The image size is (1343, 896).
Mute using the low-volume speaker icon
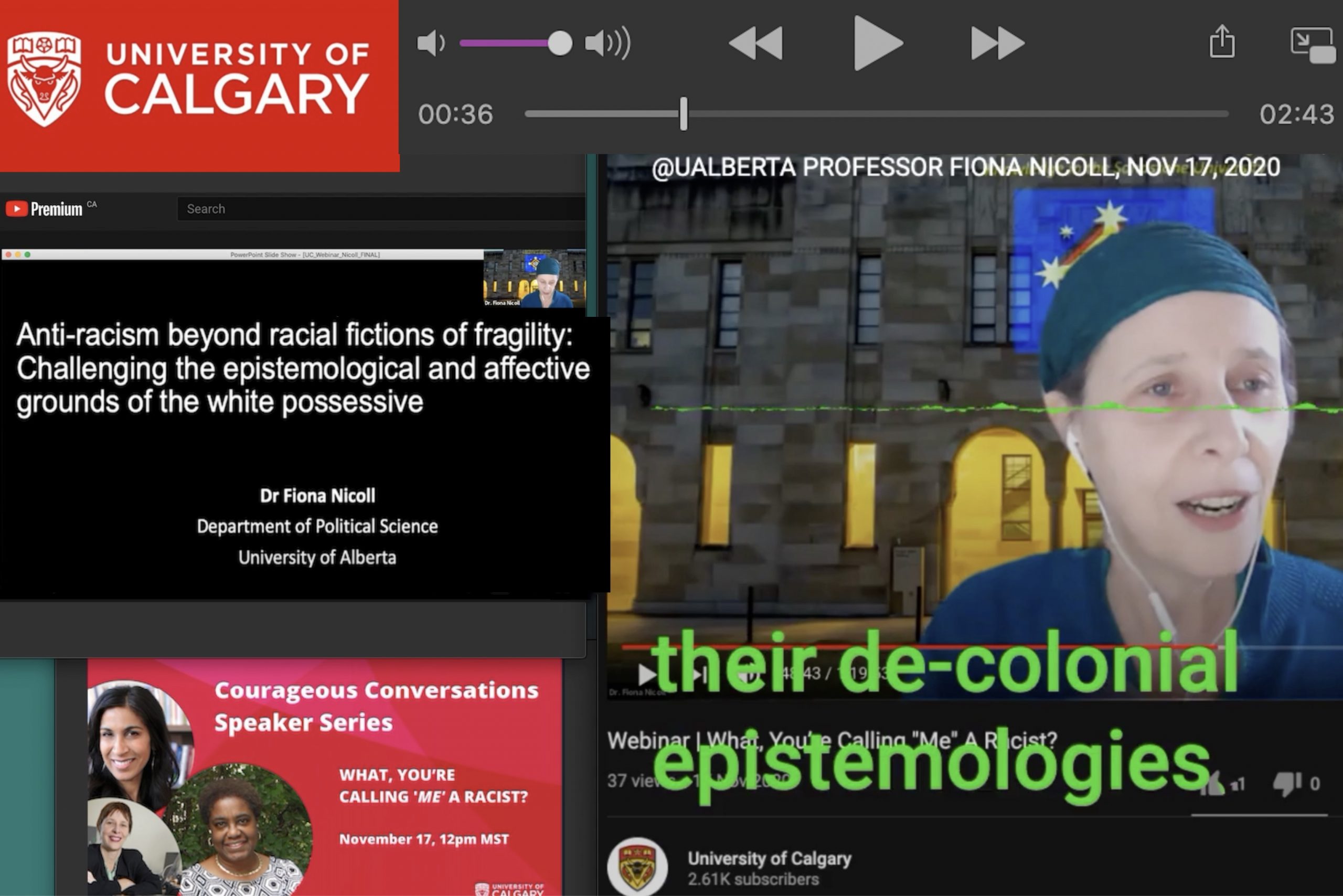pyautogui.click(x=431, y=44)
